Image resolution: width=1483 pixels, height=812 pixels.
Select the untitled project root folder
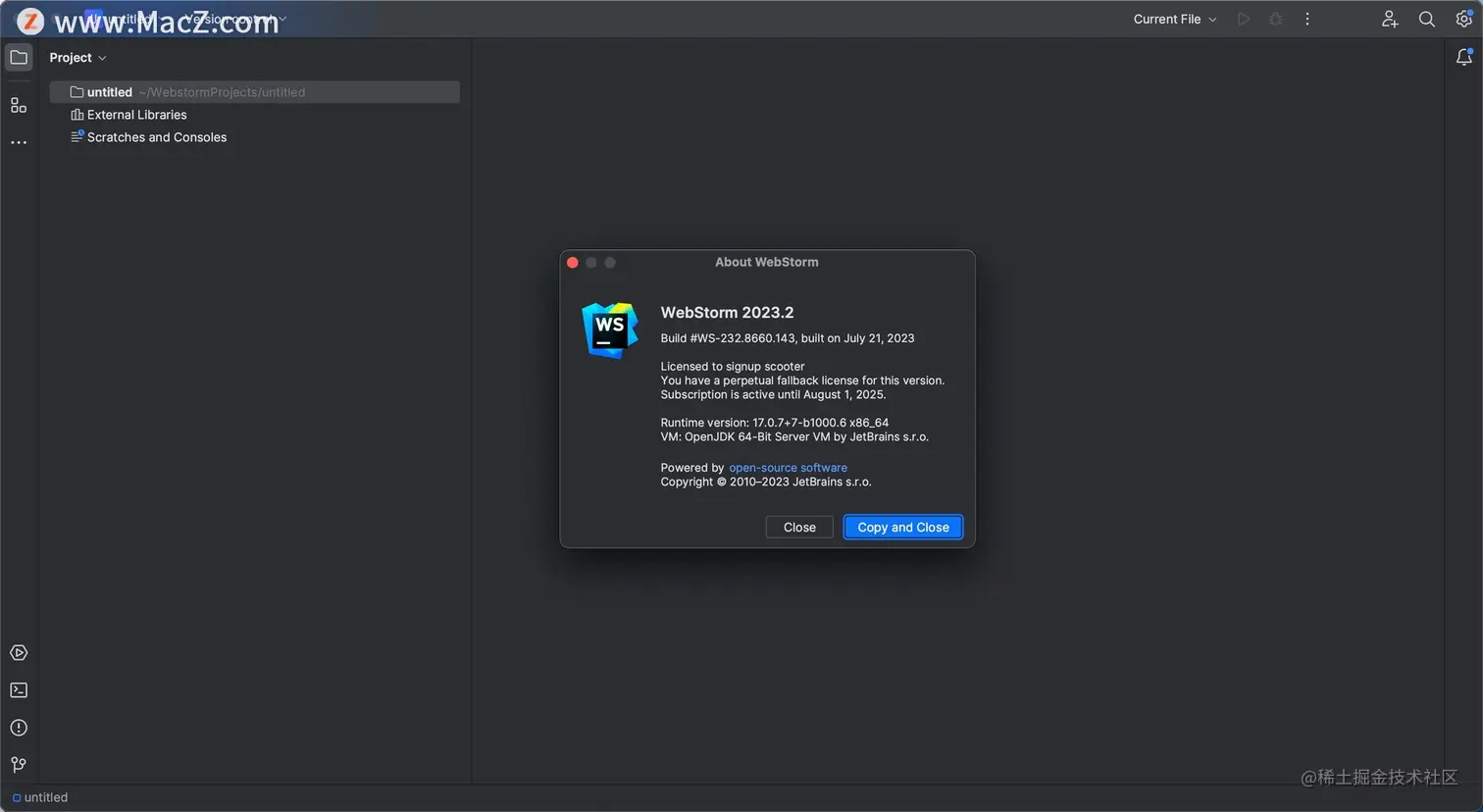(255, 92)
